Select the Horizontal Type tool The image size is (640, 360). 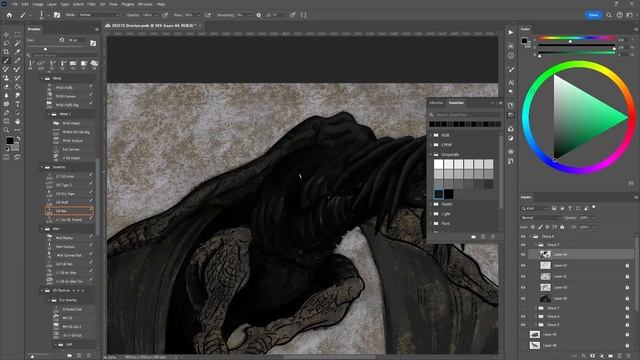[x=18, y=104]
